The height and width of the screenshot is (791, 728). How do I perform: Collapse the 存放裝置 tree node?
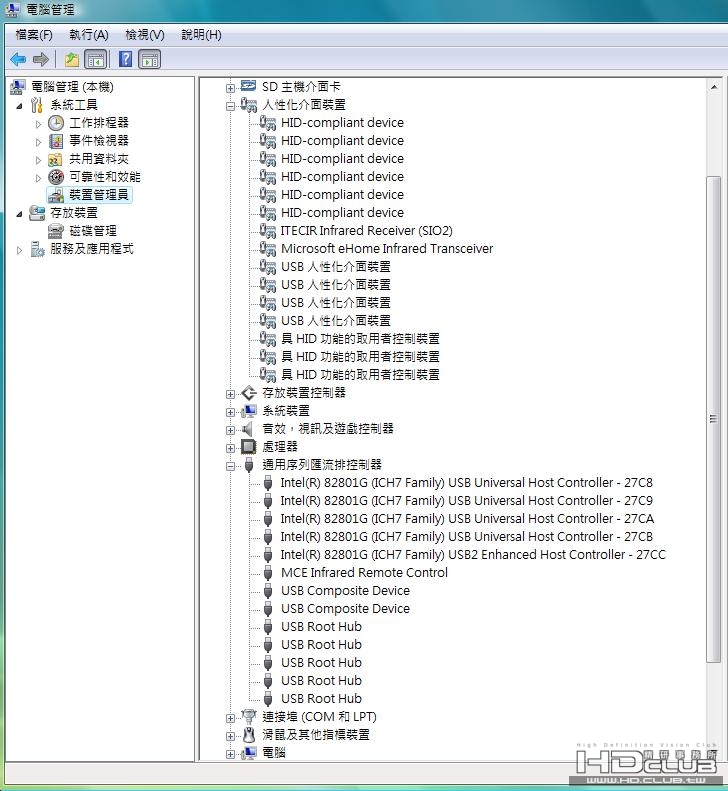19,214
